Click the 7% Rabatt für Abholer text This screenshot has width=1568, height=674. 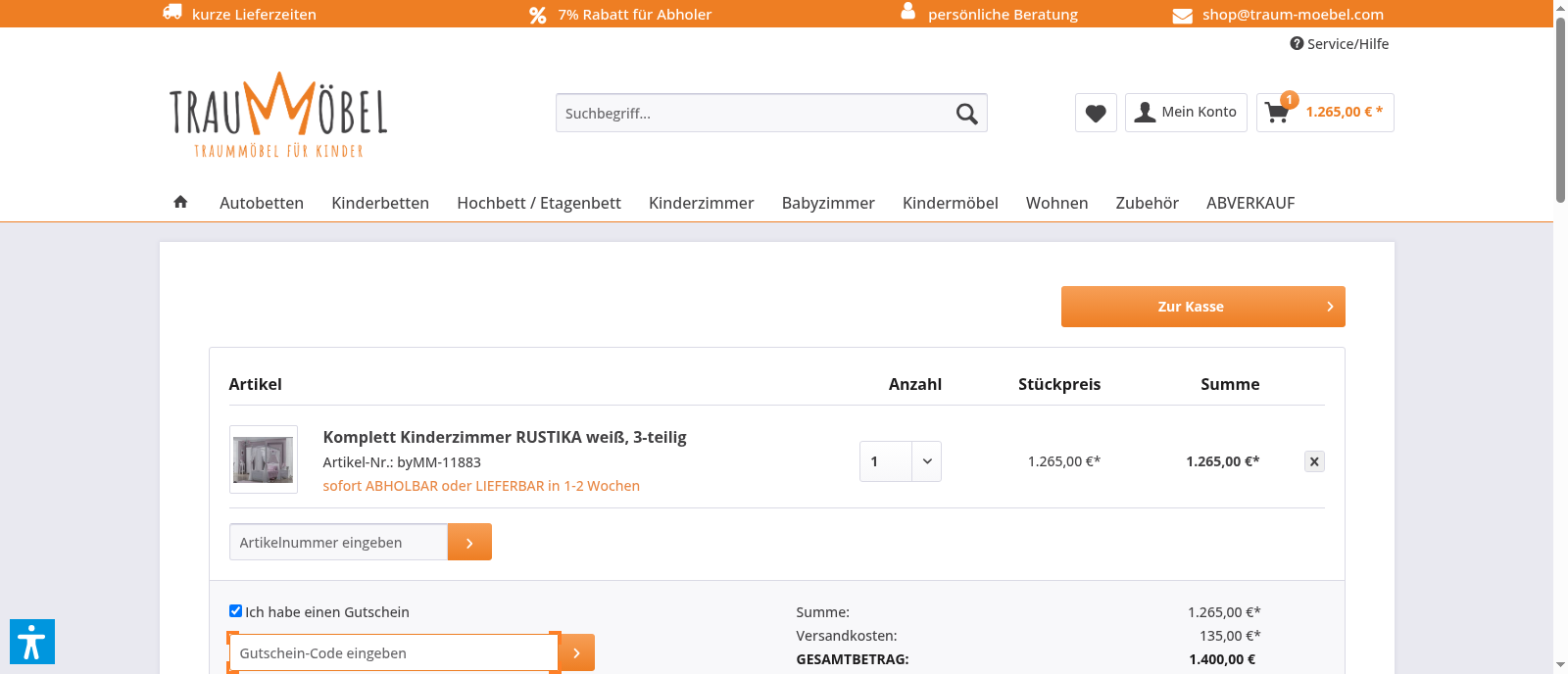click(x=635, y=15)
